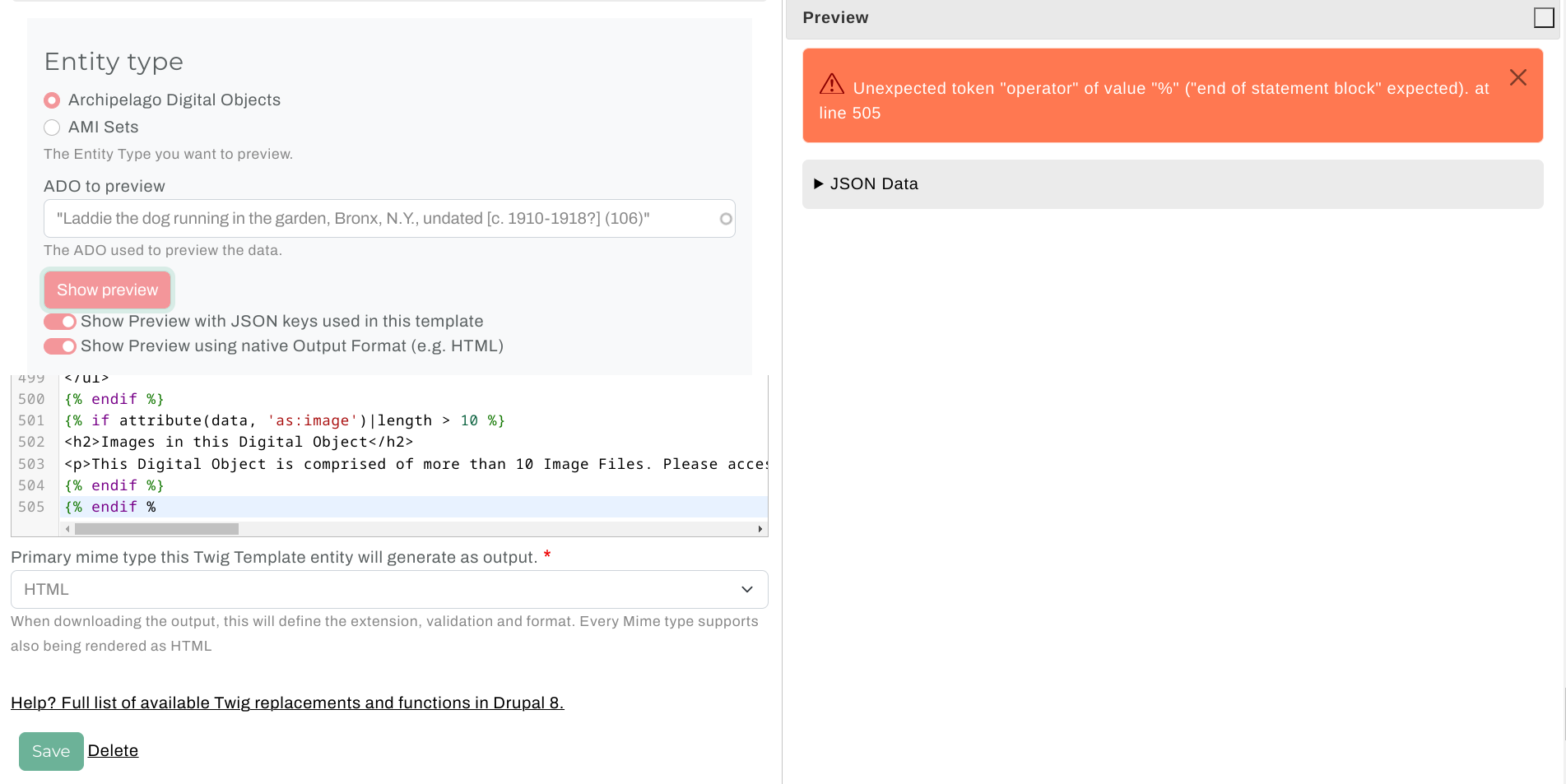Click the autocomplete circle in ADO field

click(725, 219)
